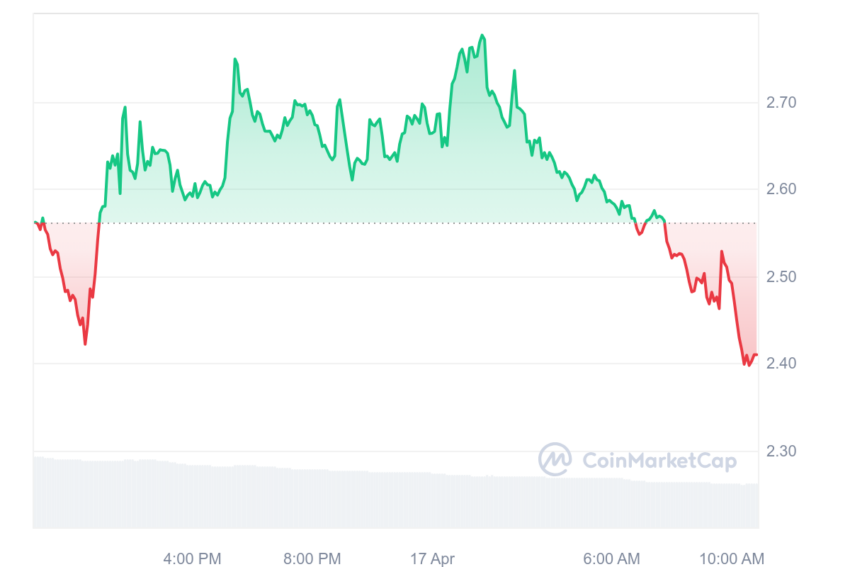
Task: Click the 8:00 PM time axis label
Action: point(312,558)
